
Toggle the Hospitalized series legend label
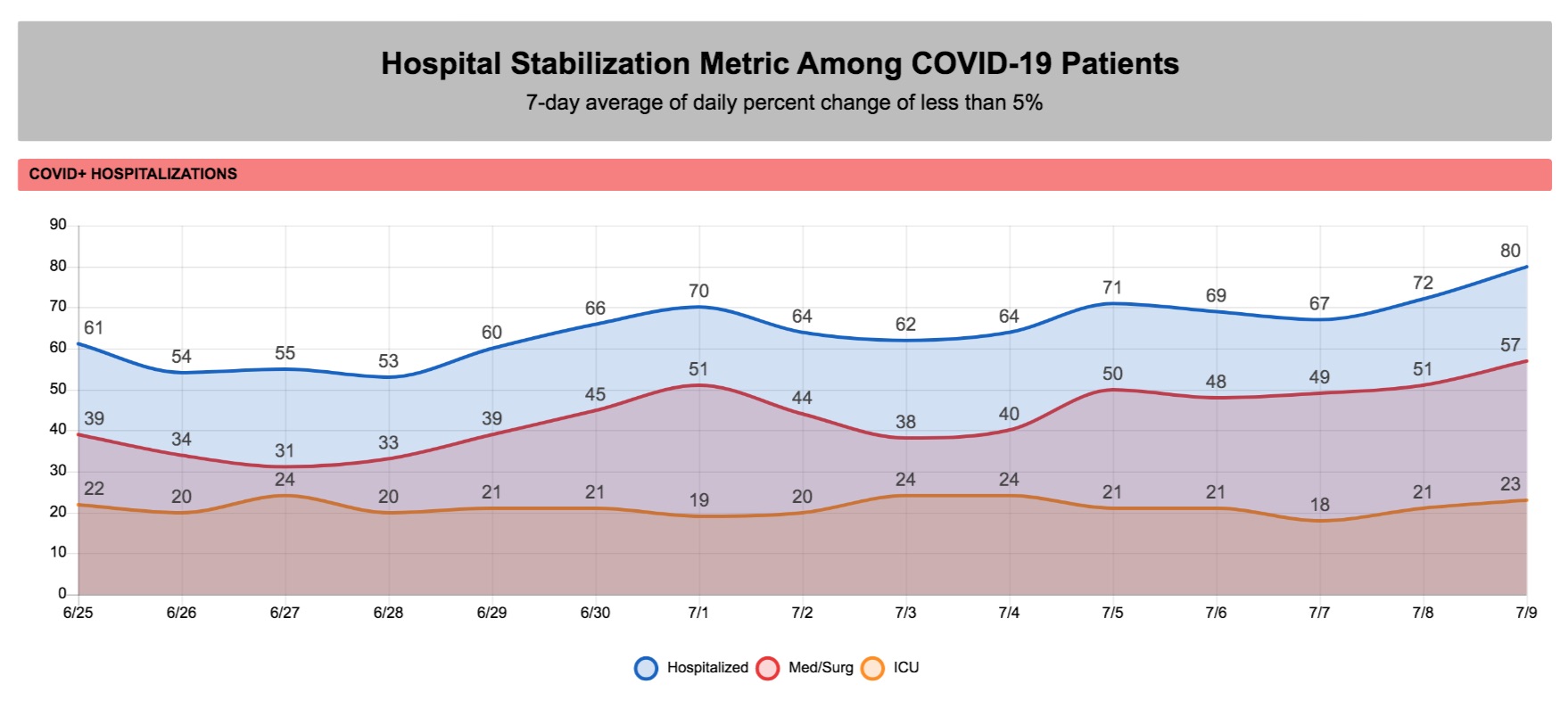pos(707,668)
